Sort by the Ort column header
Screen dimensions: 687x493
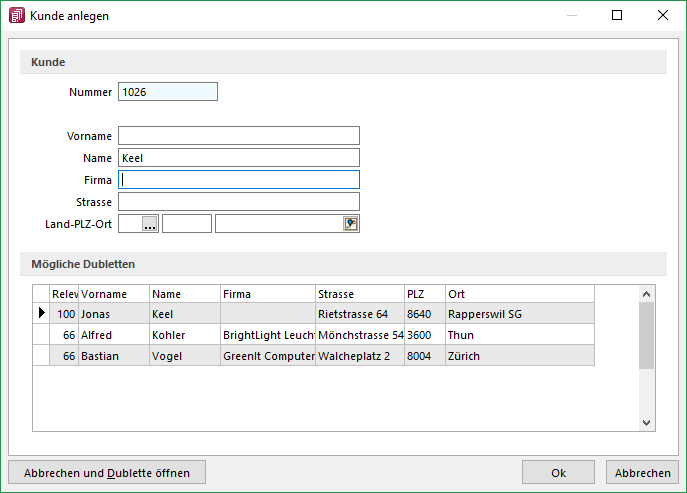(x=520, y=294)
